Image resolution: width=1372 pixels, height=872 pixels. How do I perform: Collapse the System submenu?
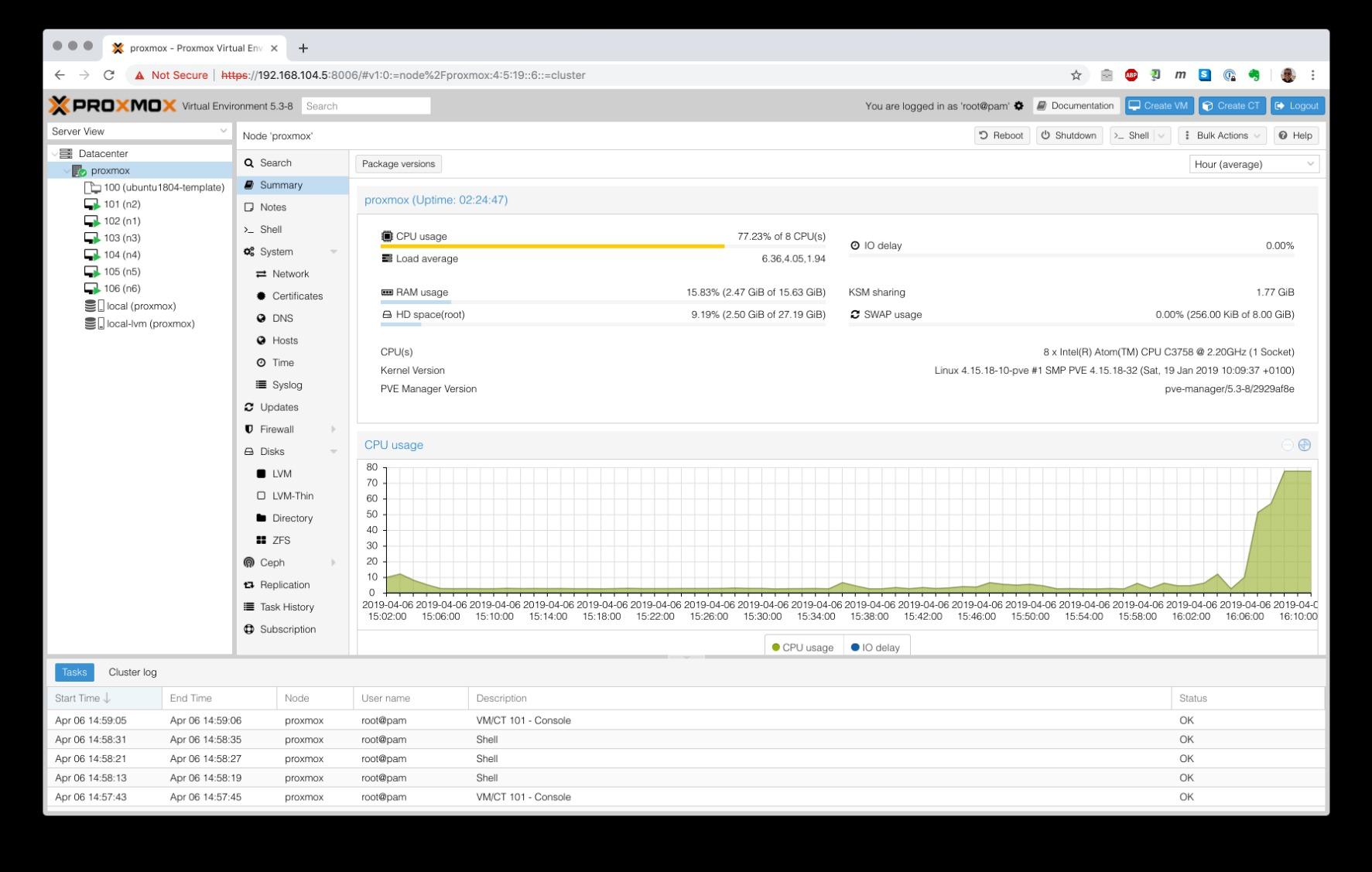coord(334,252)
